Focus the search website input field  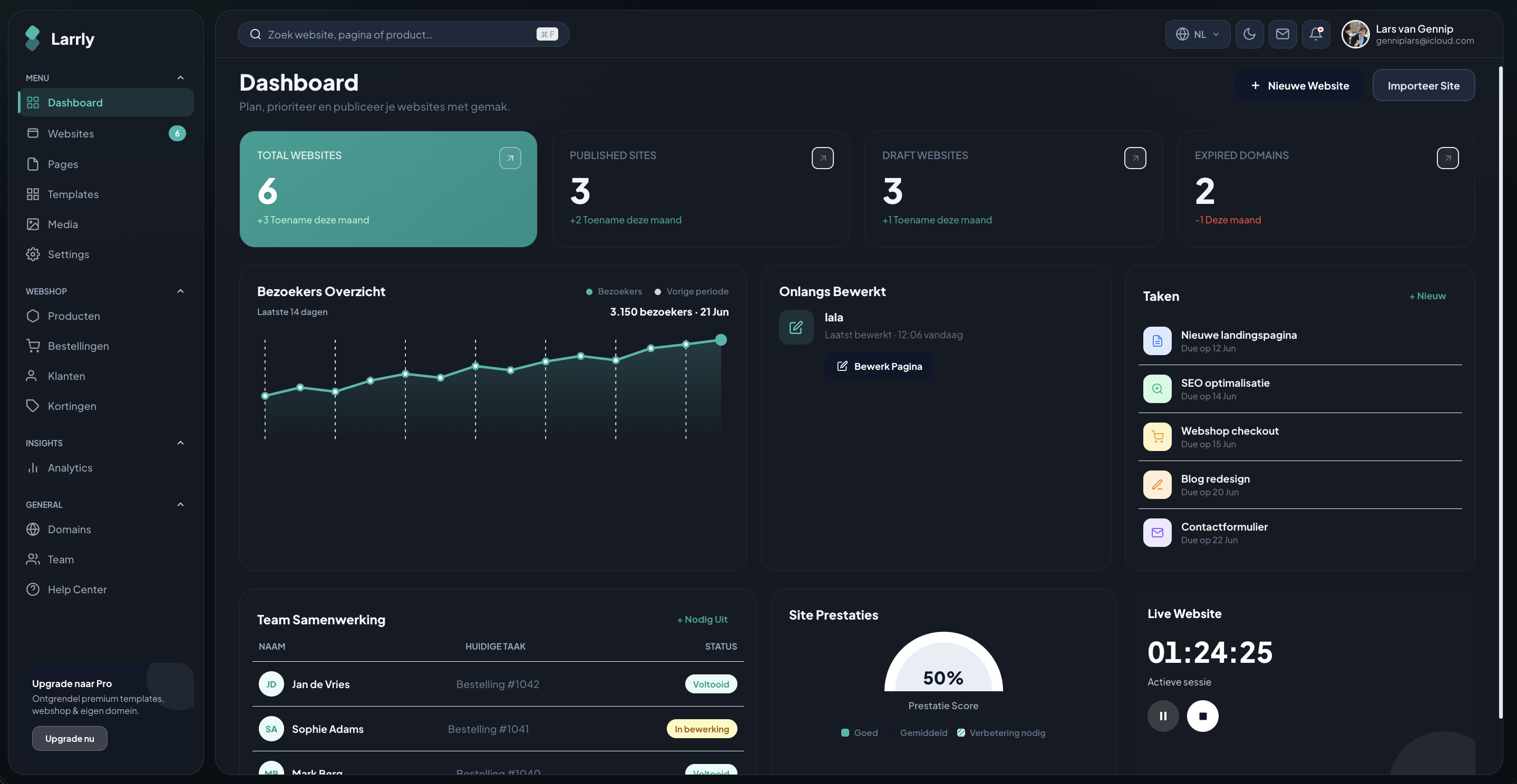(x=403, y=34)
